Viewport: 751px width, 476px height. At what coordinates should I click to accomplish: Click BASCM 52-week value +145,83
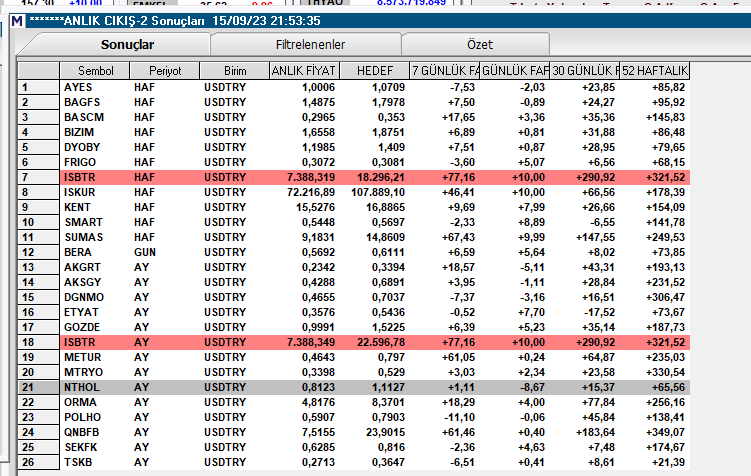(665, 117)
